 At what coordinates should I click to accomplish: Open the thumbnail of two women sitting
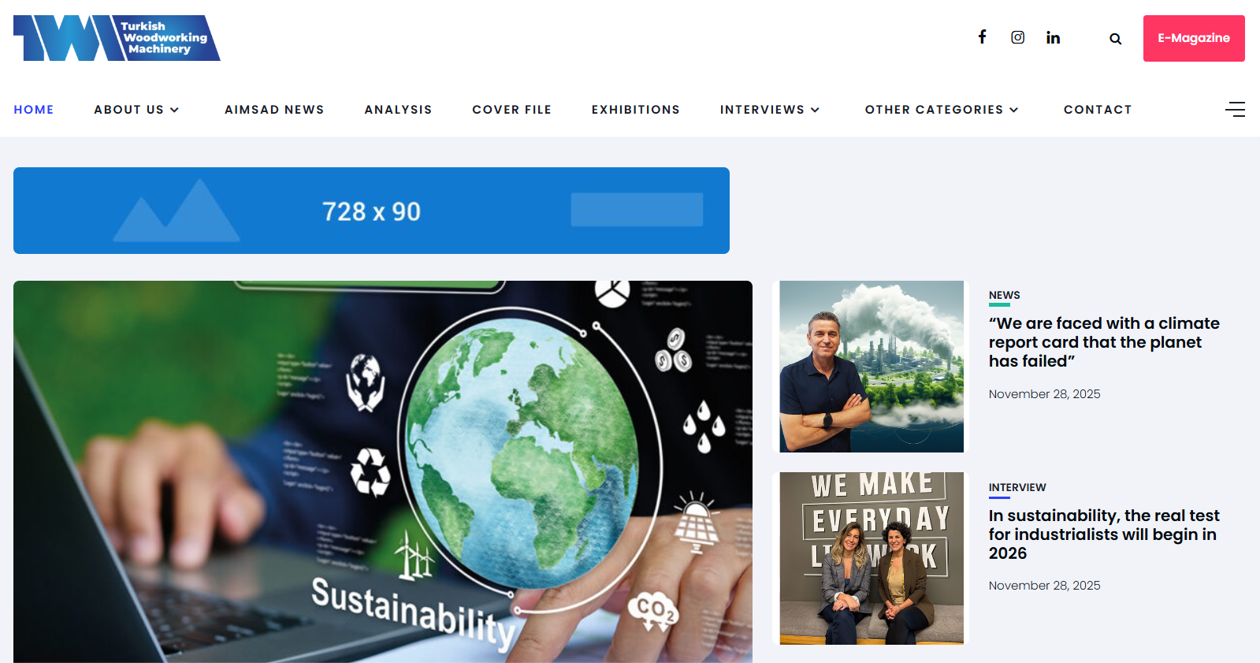(x=872, y=558)
